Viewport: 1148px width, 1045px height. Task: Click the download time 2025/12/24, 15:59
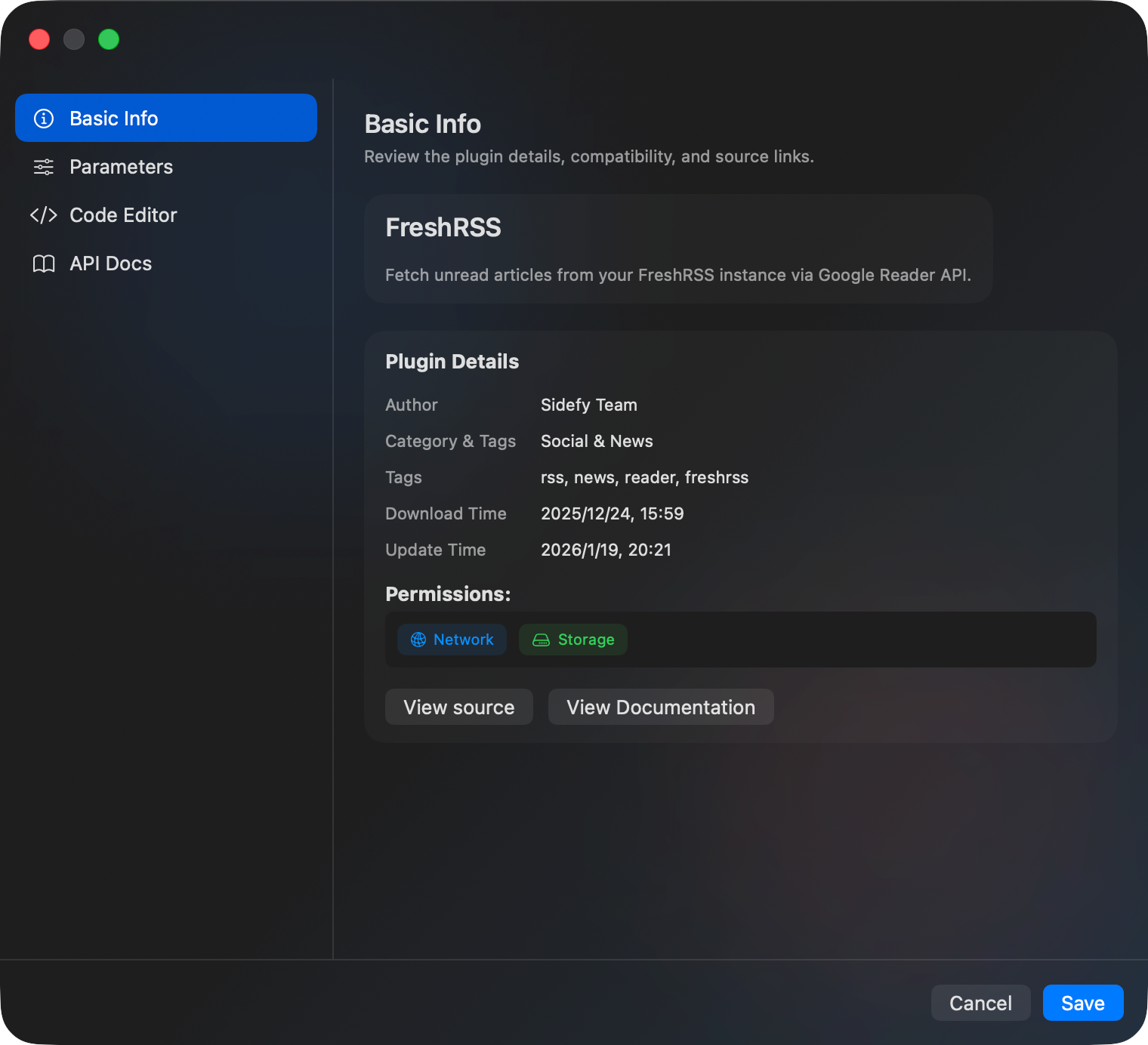click(613, 513)
